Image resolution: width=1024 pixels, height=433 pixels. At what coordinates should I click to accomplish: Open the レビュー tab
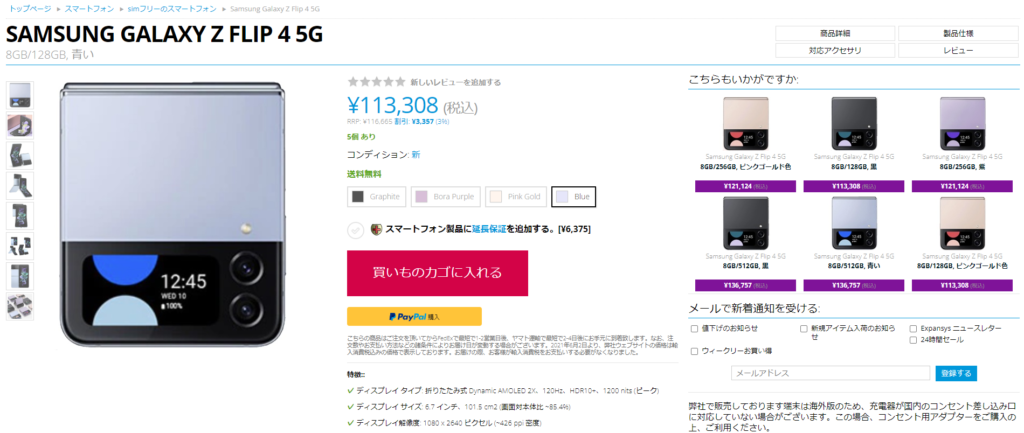pos(958,50)
